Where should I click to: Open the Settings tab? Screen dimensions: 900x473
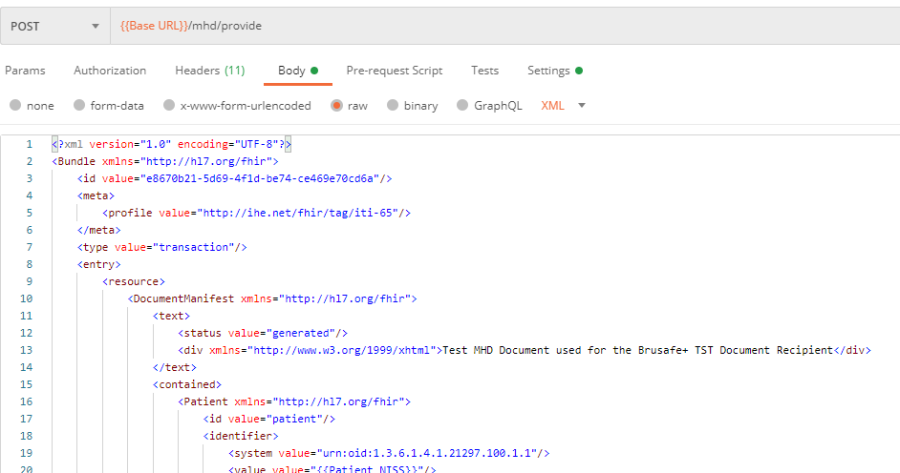click(x=548, y=71)
